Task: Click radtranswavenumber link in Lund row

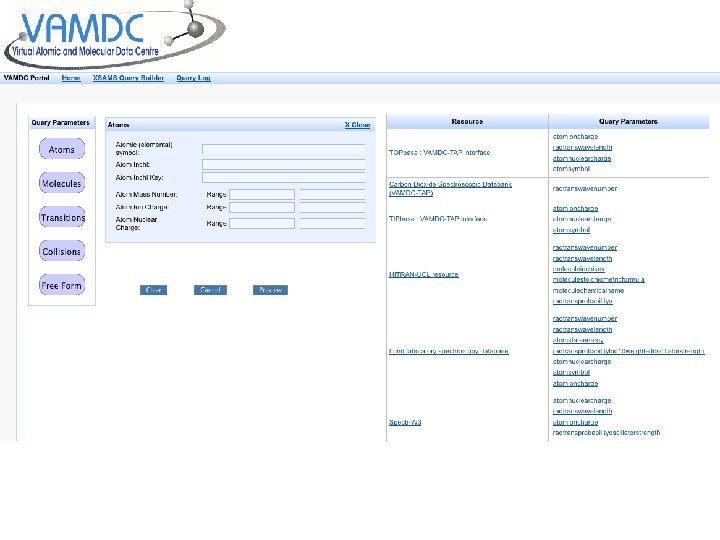Action: click(585, 319)
